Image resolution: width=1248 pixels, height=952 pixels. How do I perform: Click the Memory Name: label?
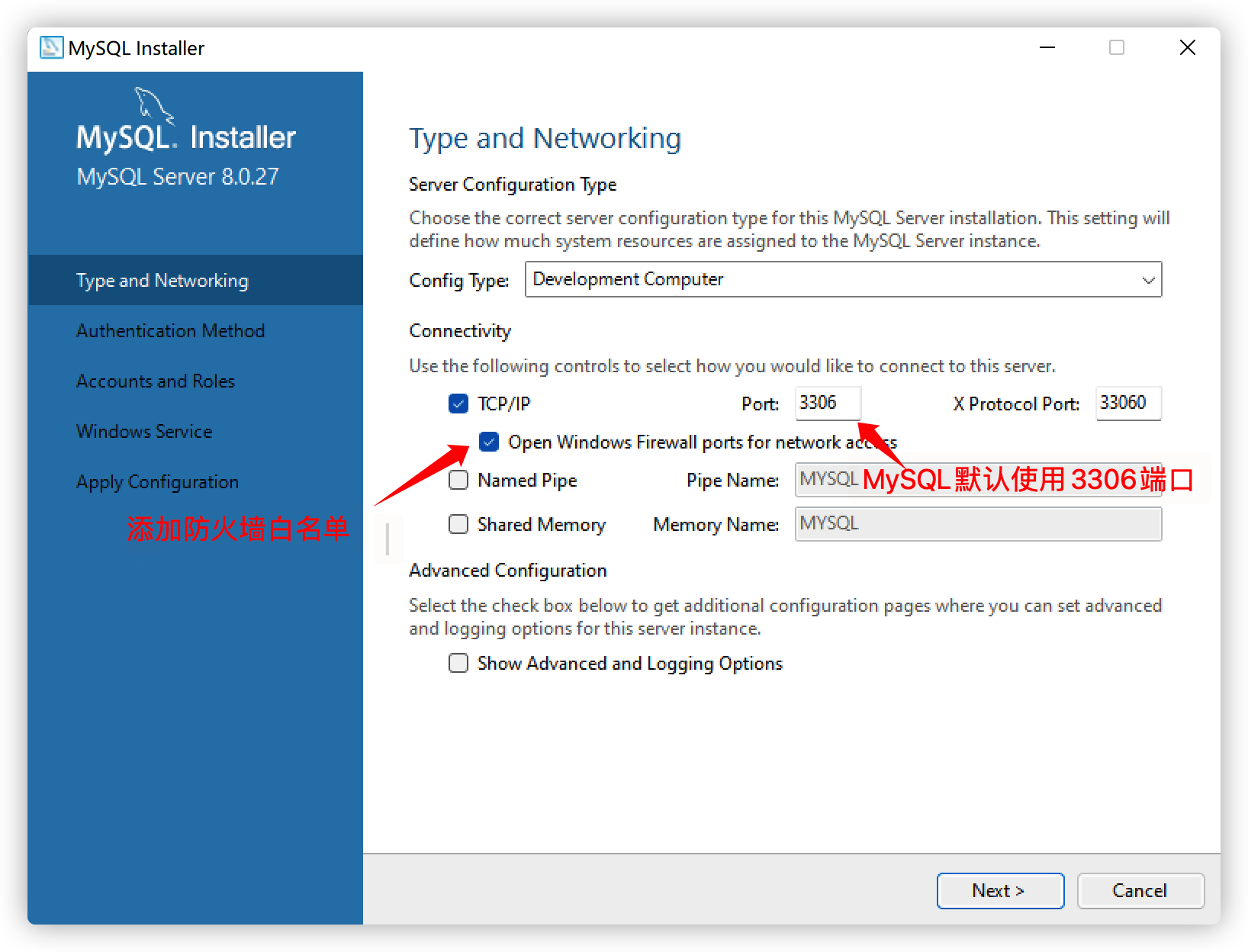(x=716, y=525)
